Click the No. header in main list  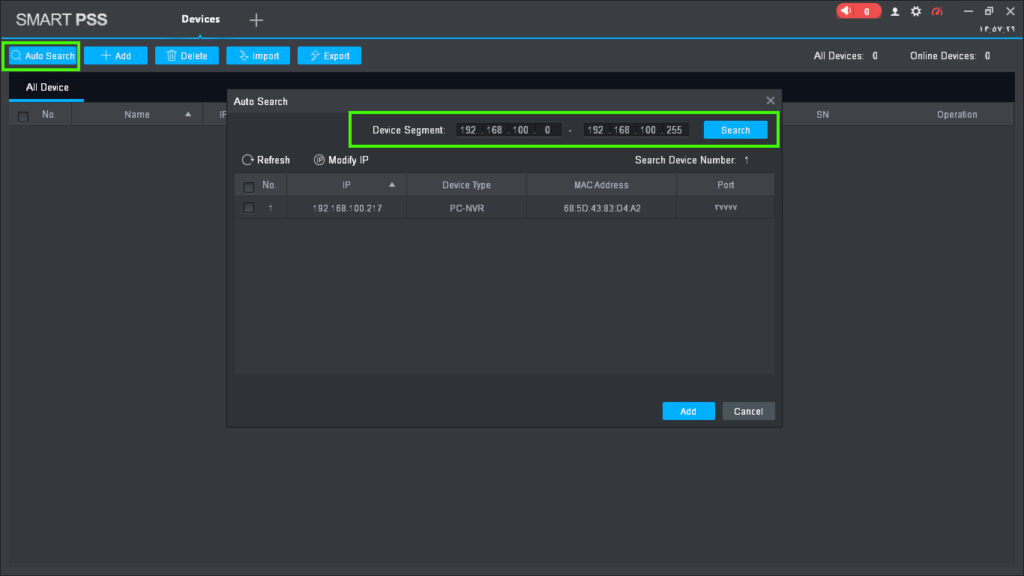(49, 115)
